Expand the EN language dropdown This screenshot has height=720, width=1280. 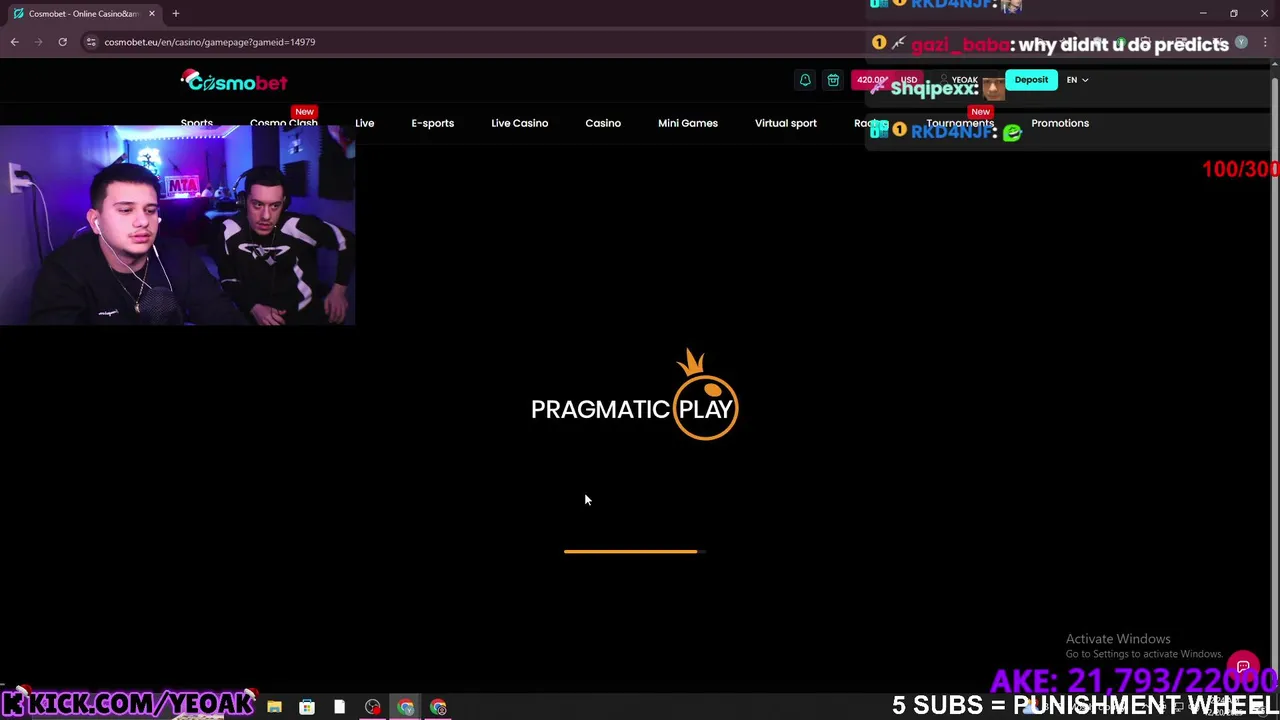coord(1077,80)
